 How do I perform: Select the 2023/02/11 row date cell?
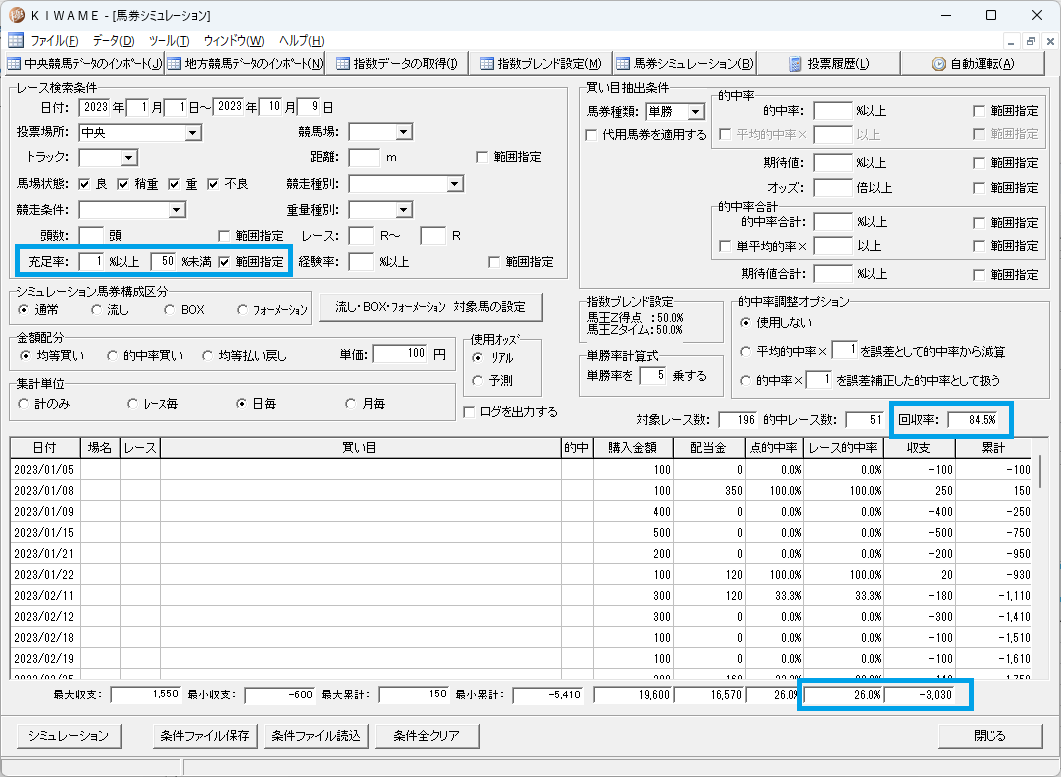pos(45,596)
